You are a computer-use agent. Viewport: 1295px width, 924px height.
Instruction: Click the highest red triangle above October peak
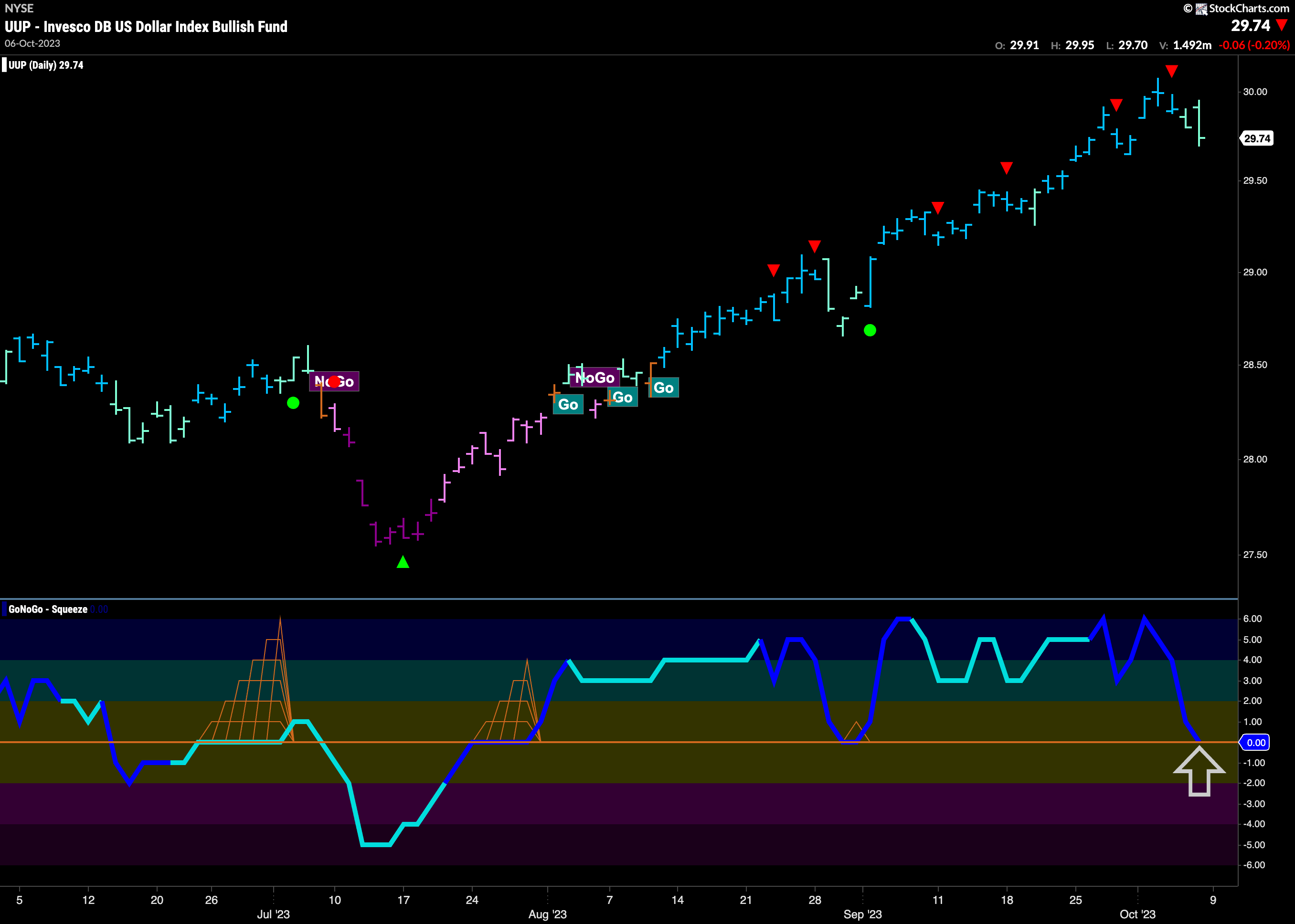(1171, 71)
